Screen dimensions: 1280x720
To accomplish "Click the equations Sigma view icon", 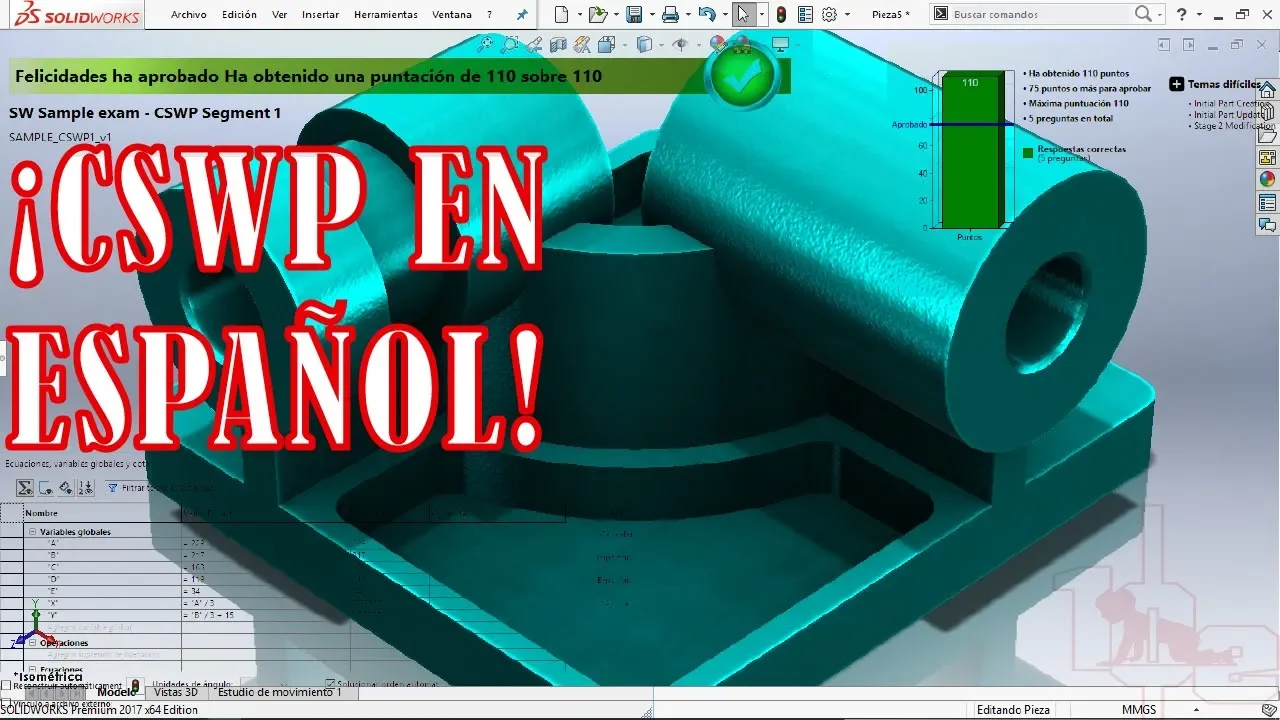I will [x=25, y=488].
